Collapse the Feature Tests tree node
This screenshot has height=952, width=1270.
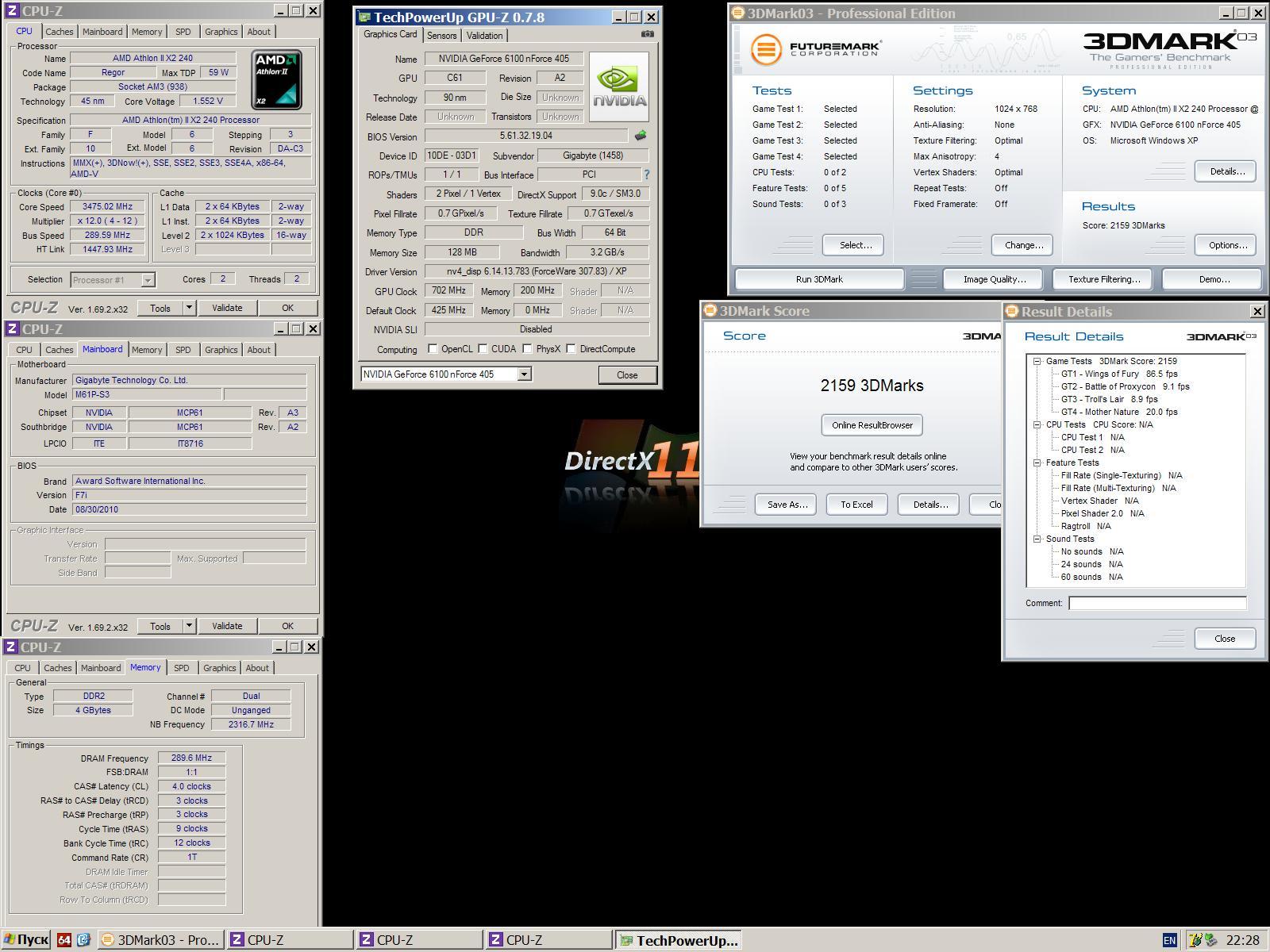click(x=1037, y=463)
